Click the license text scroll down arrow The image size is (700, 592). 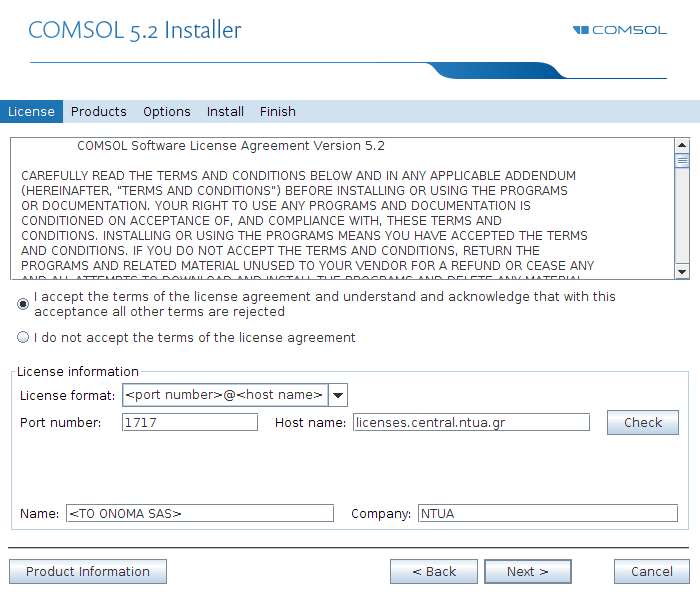pyautogui.click(x=682, y=271)
